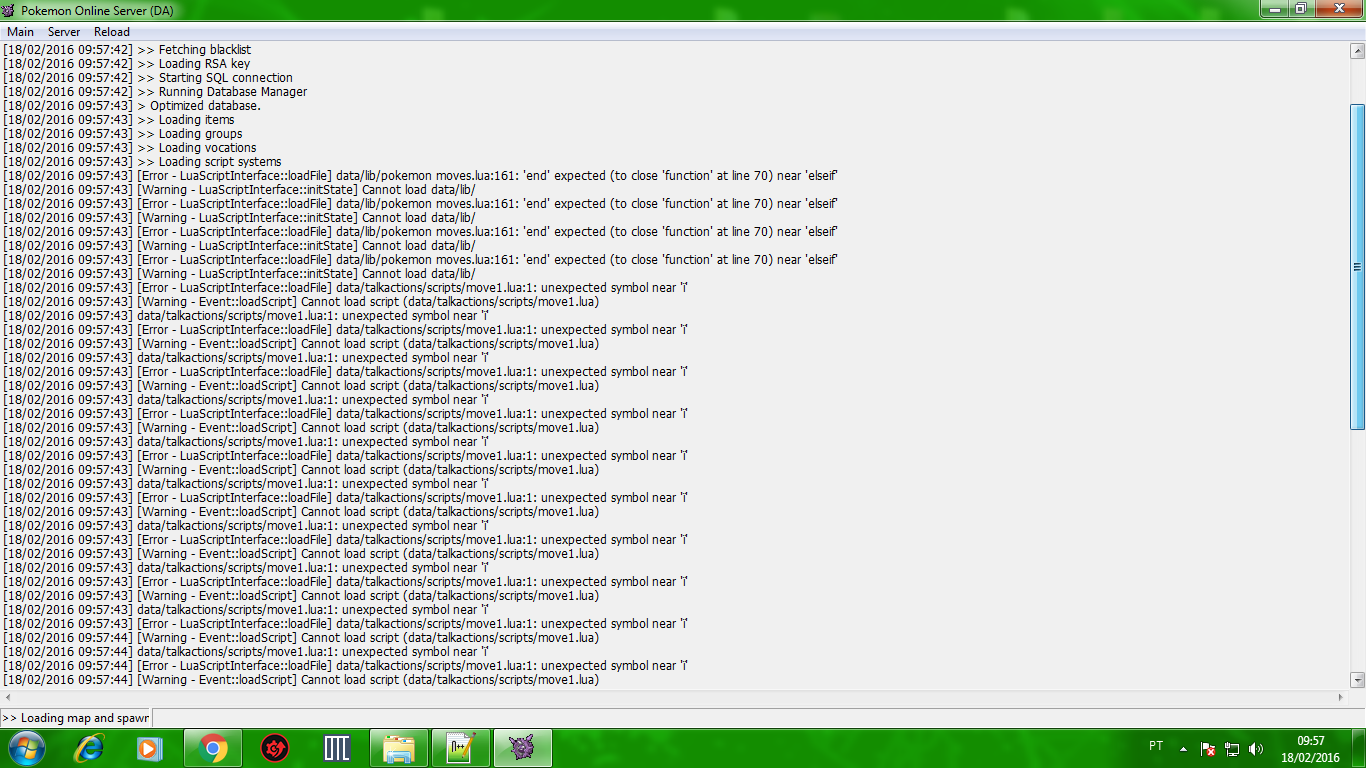Click the 'Loading items' log line
Screen dimensions: 1366x768
pyautogui.click(x=119, y=120)
